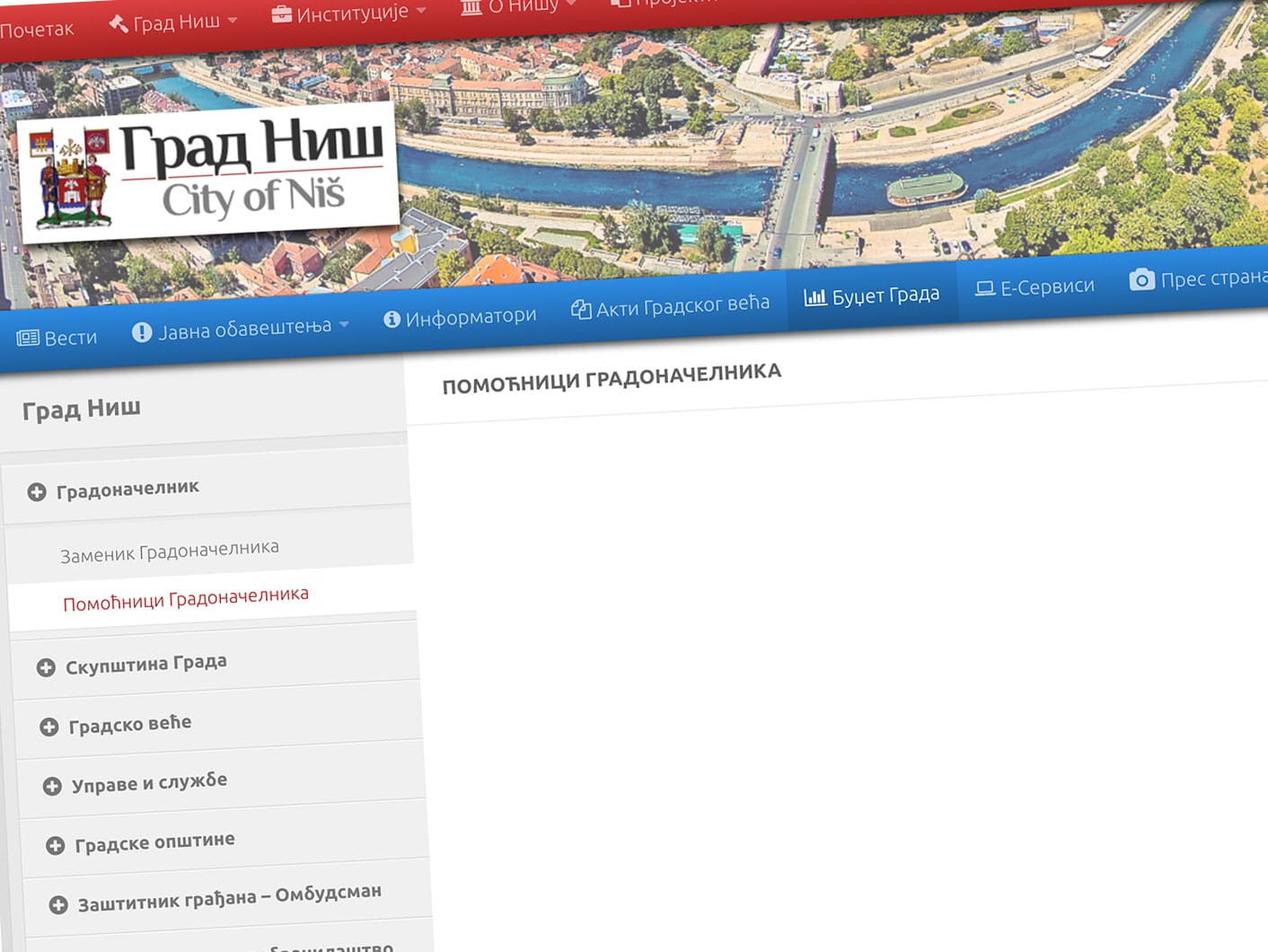Image resolution: width=1268 pixels, height=952 pixels.
Task: Expand Управе и службе section
Action: point(52,787)
